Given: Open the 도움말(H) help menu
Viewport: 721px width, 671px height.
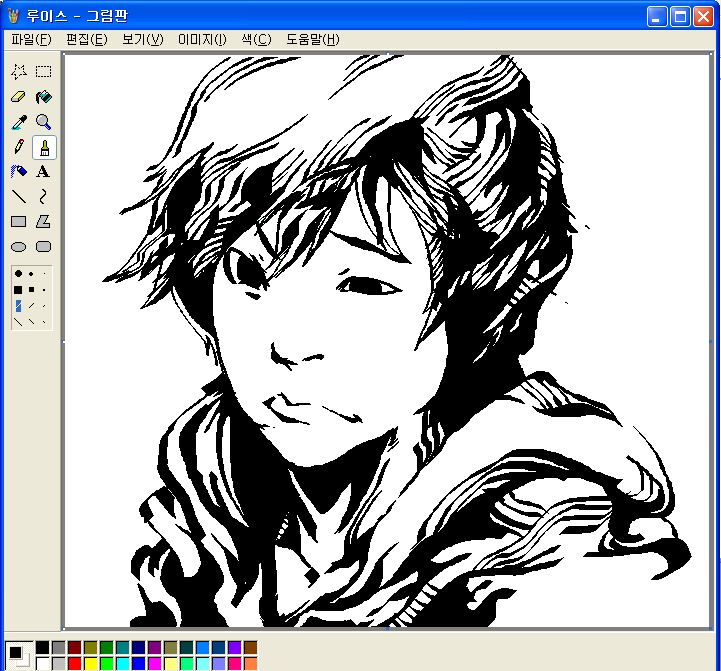Looking at the screenshot, I should click(x=313, y=39).
